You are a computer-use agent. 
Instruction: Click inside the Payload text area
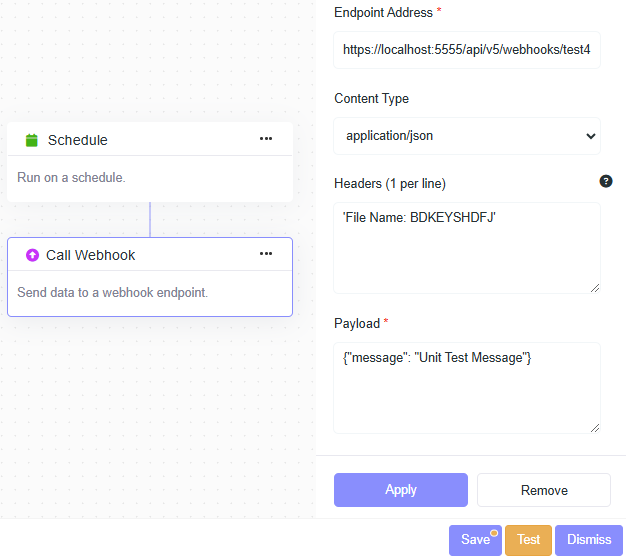(467, 388)
